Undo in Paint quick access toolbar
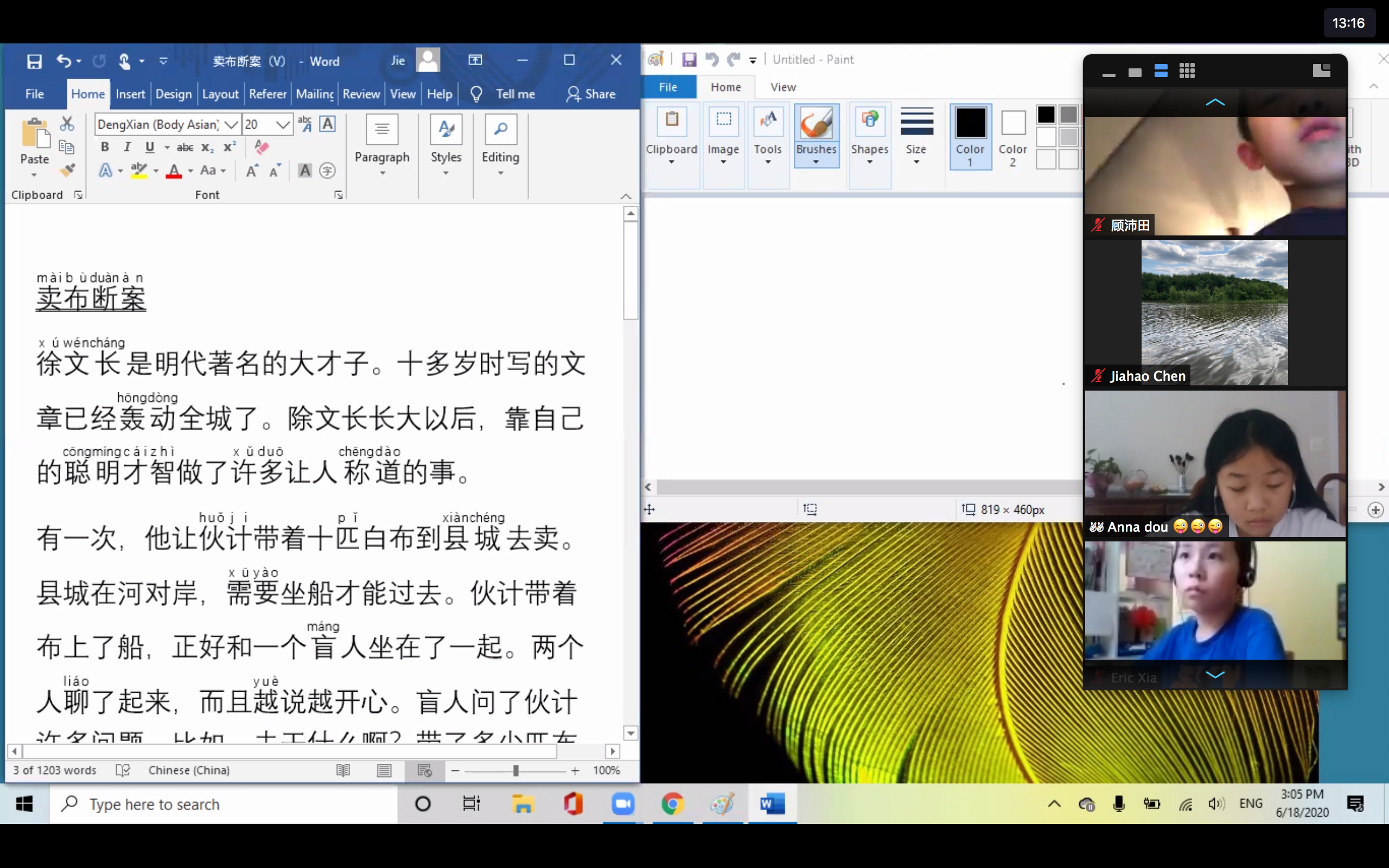Image resolution: width=1389 pixels, height=868 pixels. 712,59
